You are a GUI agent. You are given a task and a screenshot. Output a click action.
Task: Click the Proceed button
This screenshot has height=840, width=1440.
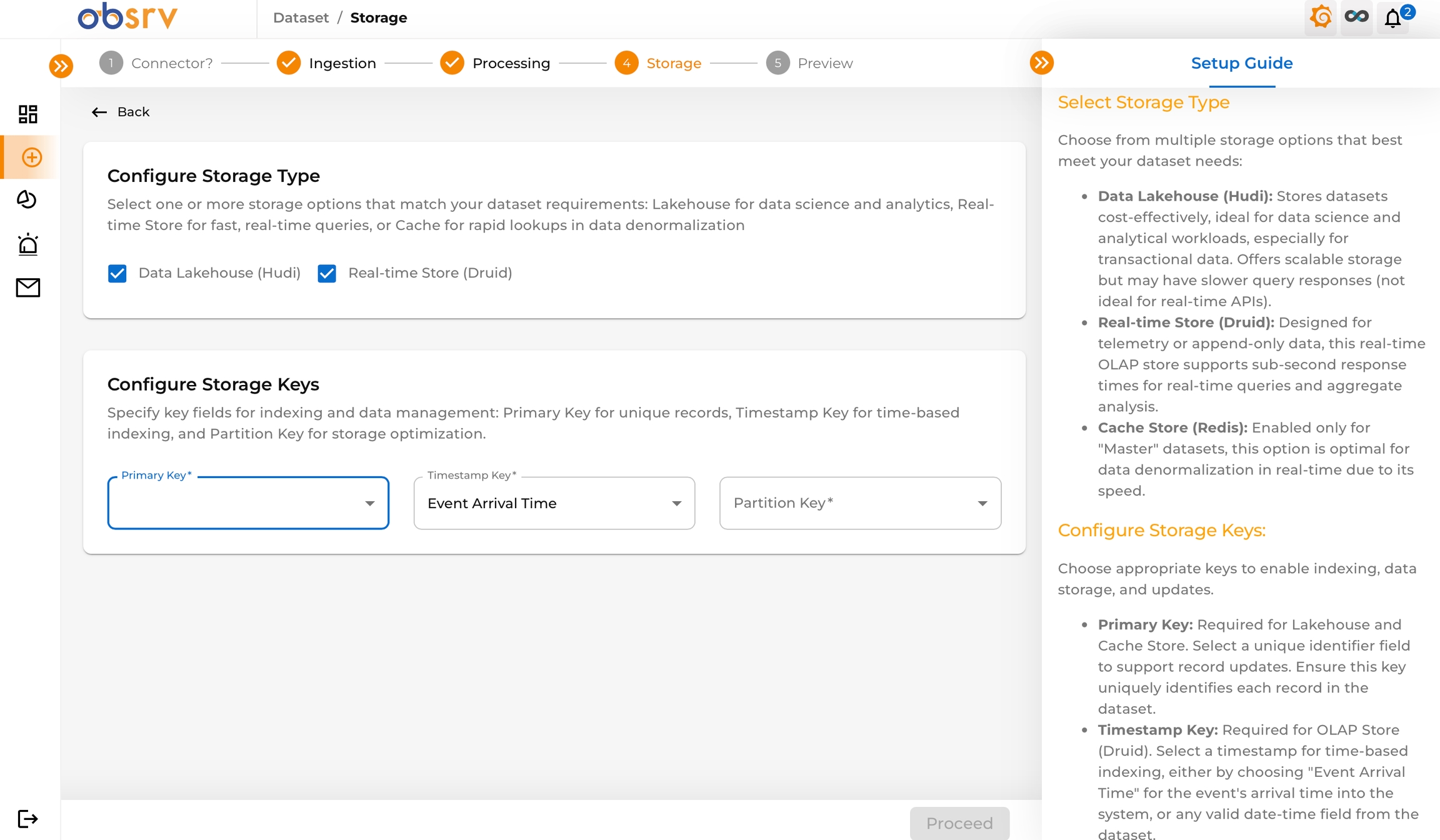click(x=959, y=823)
